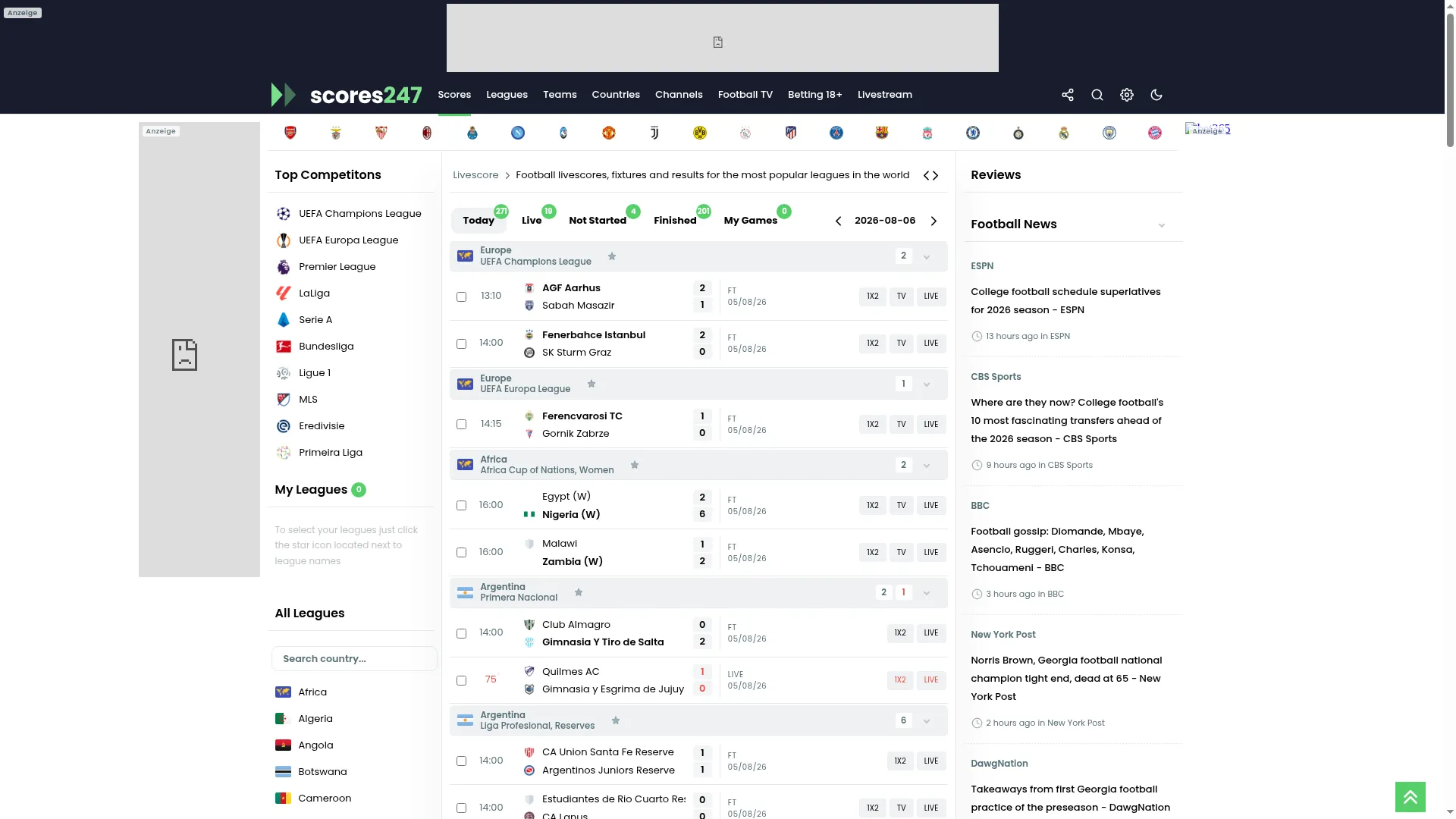Collapse the UEFA Champions League match group
This screenshot has height=819, width=1456.
(927, 257)
